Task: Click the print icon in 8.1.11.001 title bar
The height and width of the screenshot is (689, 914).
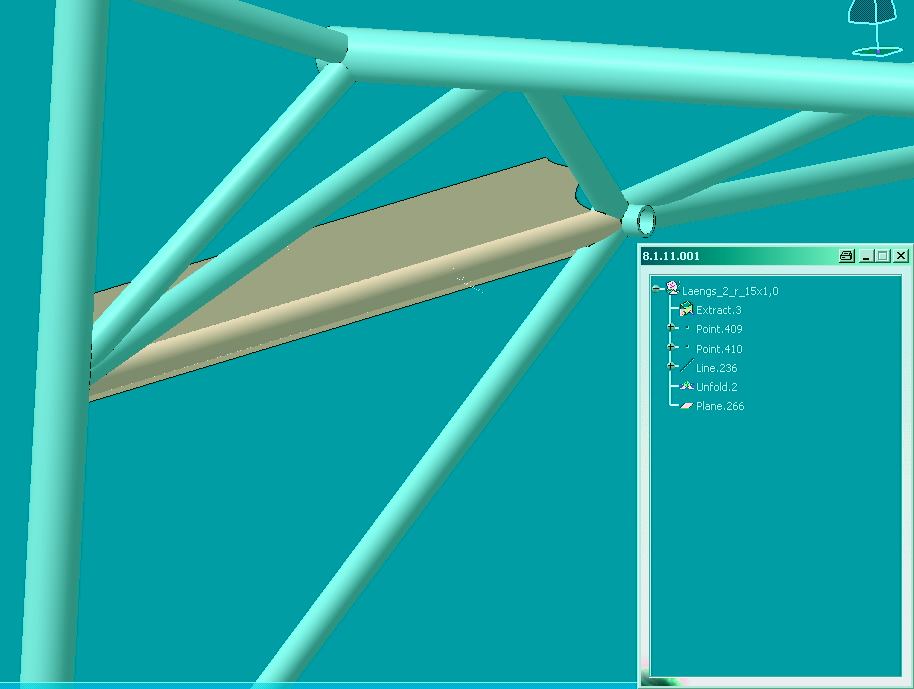Action: pyautogui.click(x=846, y=256)
